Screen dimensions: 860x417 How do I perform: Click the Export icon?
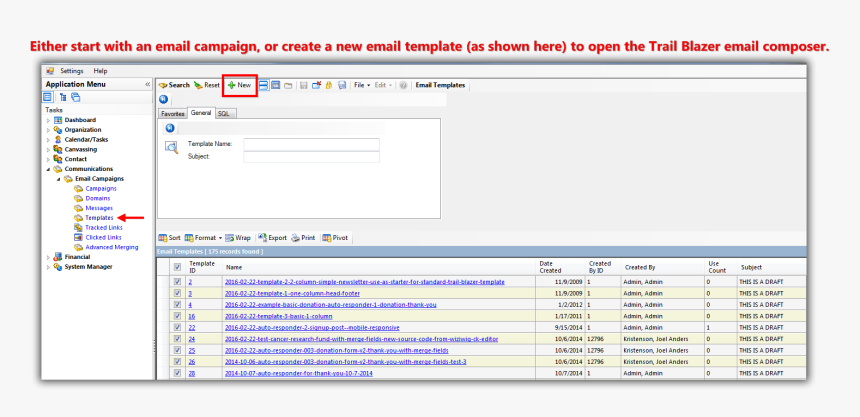(272, 238)
